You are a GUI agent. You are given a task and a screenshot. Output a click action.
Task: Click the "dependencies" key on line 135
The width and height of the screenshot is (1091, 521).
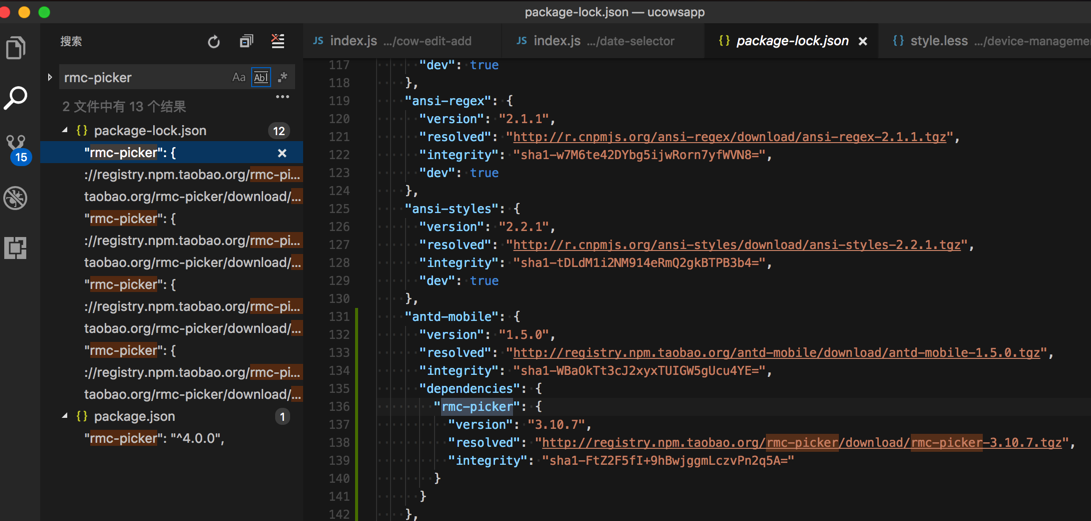point(470,389)
